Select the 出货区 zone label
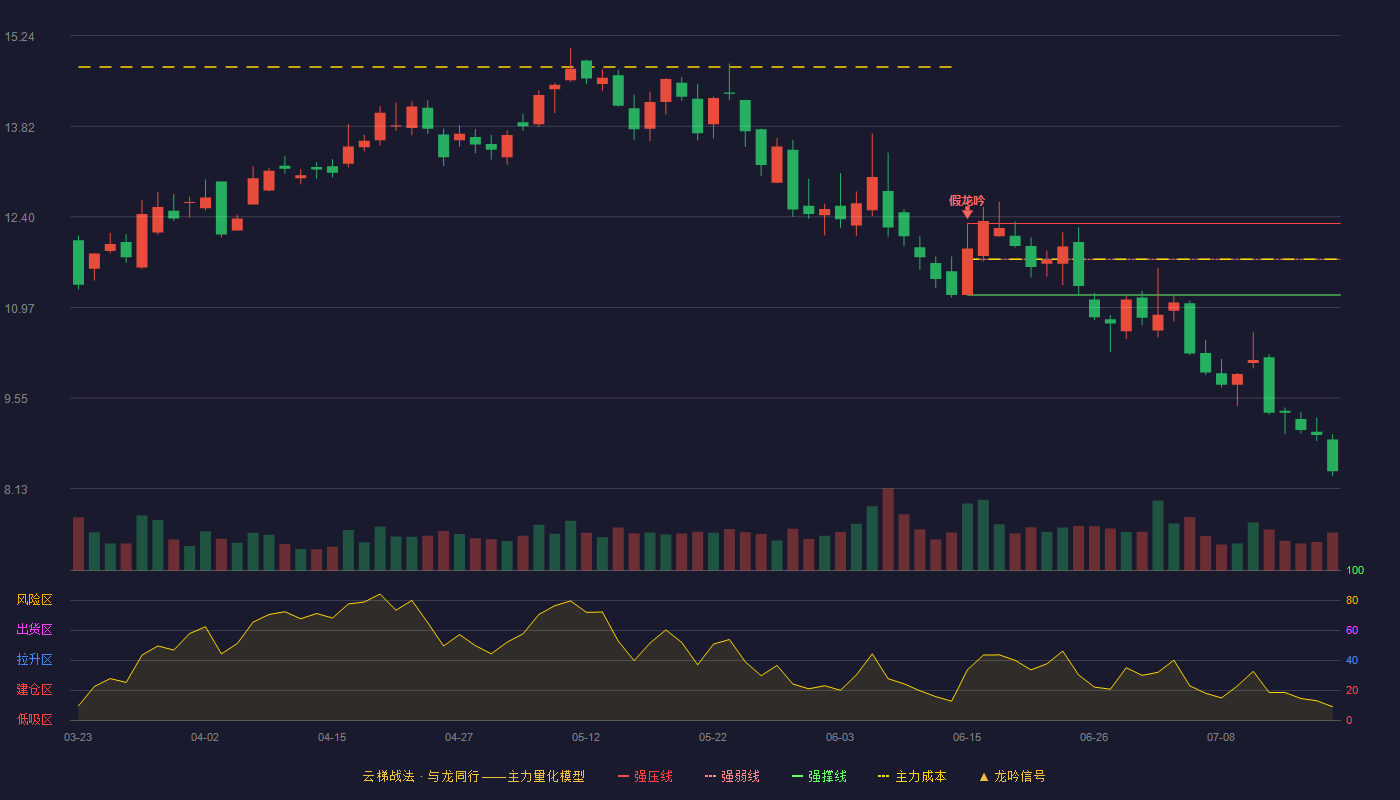The width and height of the screenshot is (1400, 800). pos(34,630)
